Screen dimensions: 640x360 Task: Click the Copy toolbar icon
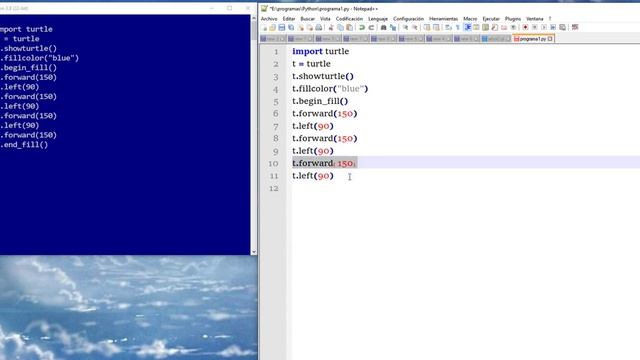click(x=340, y=27)
